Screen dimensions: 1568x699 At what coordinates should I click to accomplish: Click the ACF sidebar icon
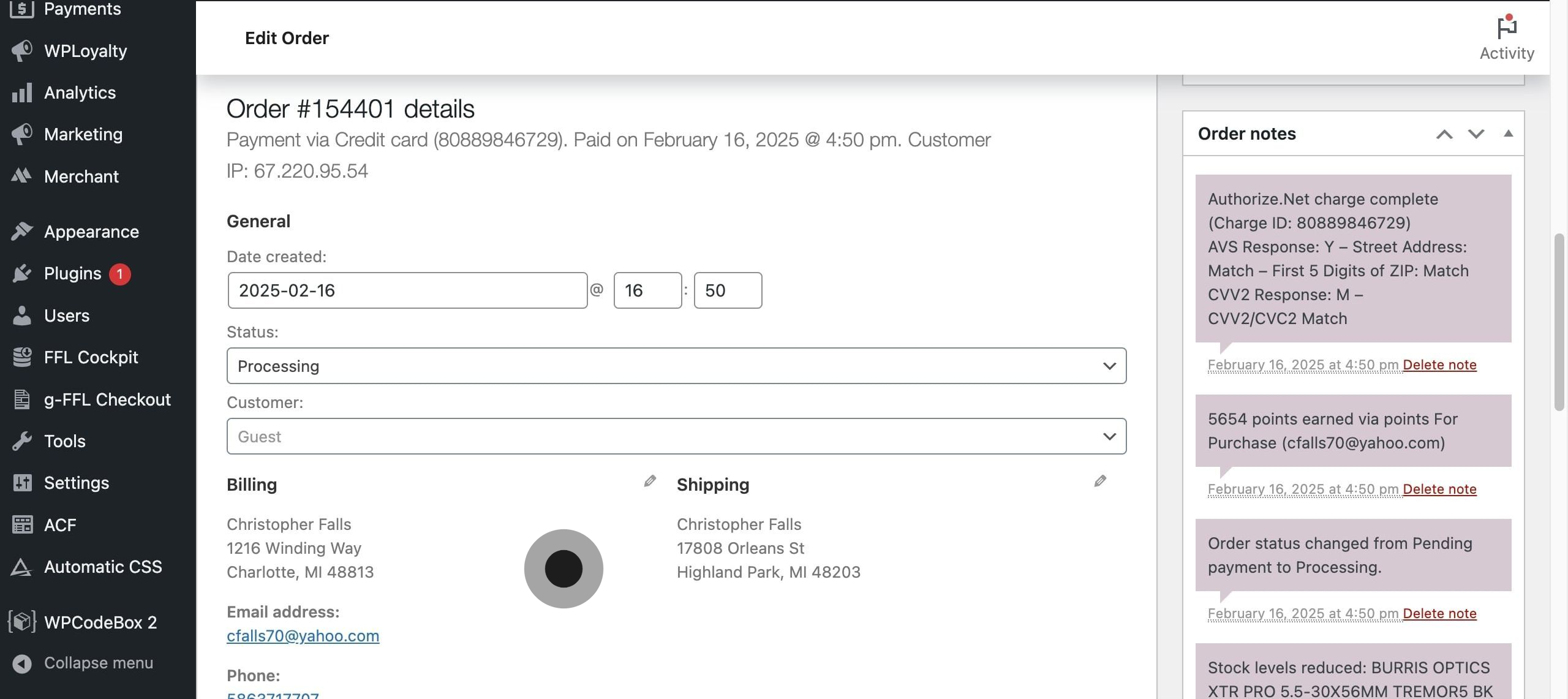(x=22, y=525)
